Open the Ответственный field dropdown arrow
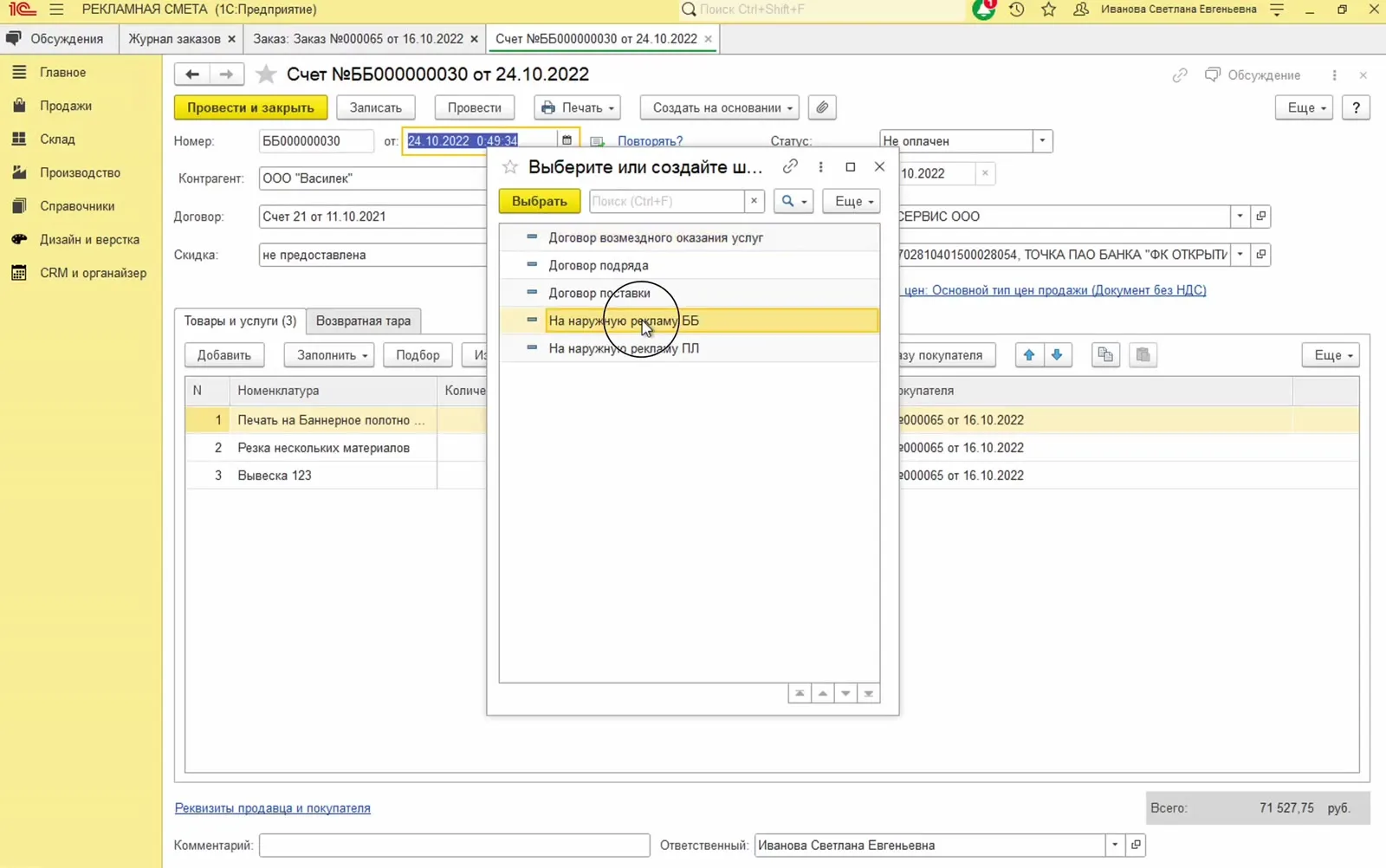This screenshot has width=1386, height=868. 1115,845
